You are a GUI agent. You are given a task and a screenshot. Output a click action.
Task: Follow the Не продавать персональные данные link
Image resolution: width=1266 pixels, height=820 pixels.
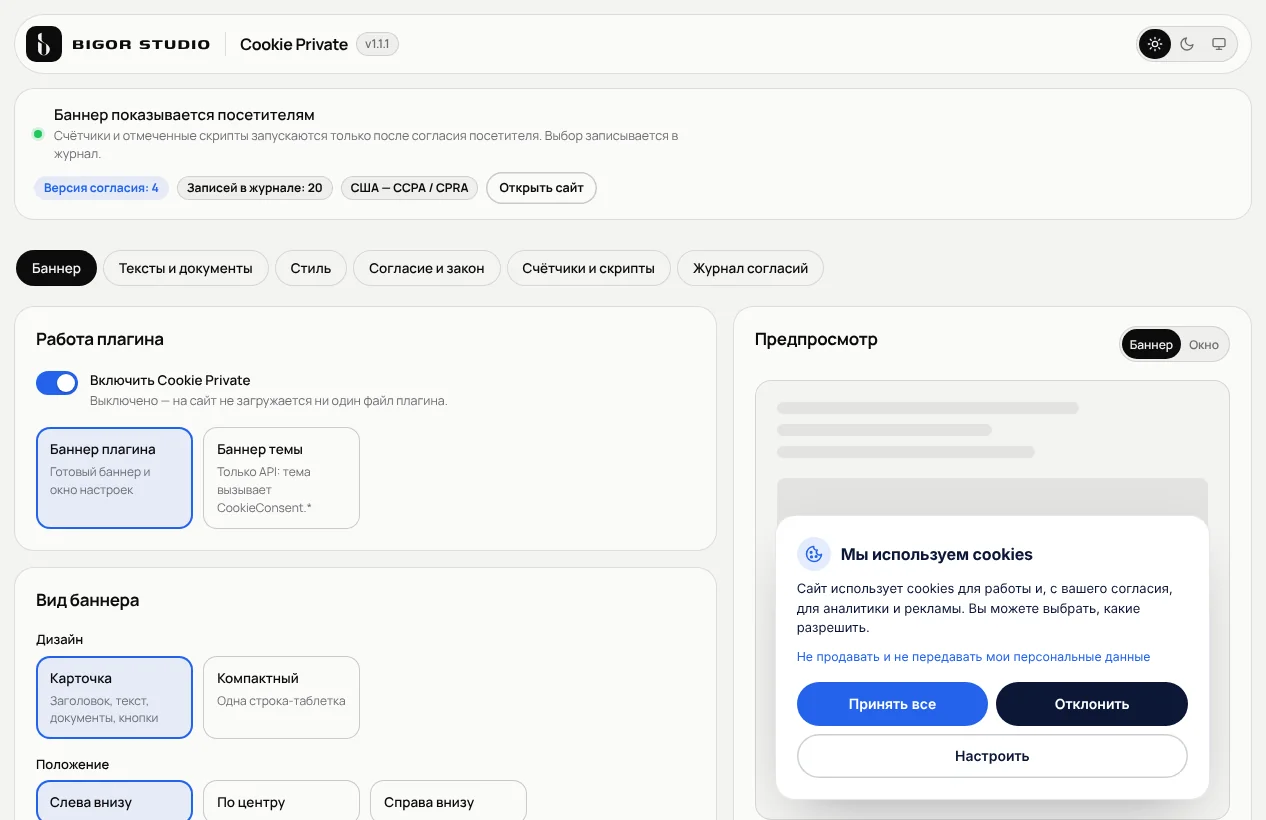(973, 657)
